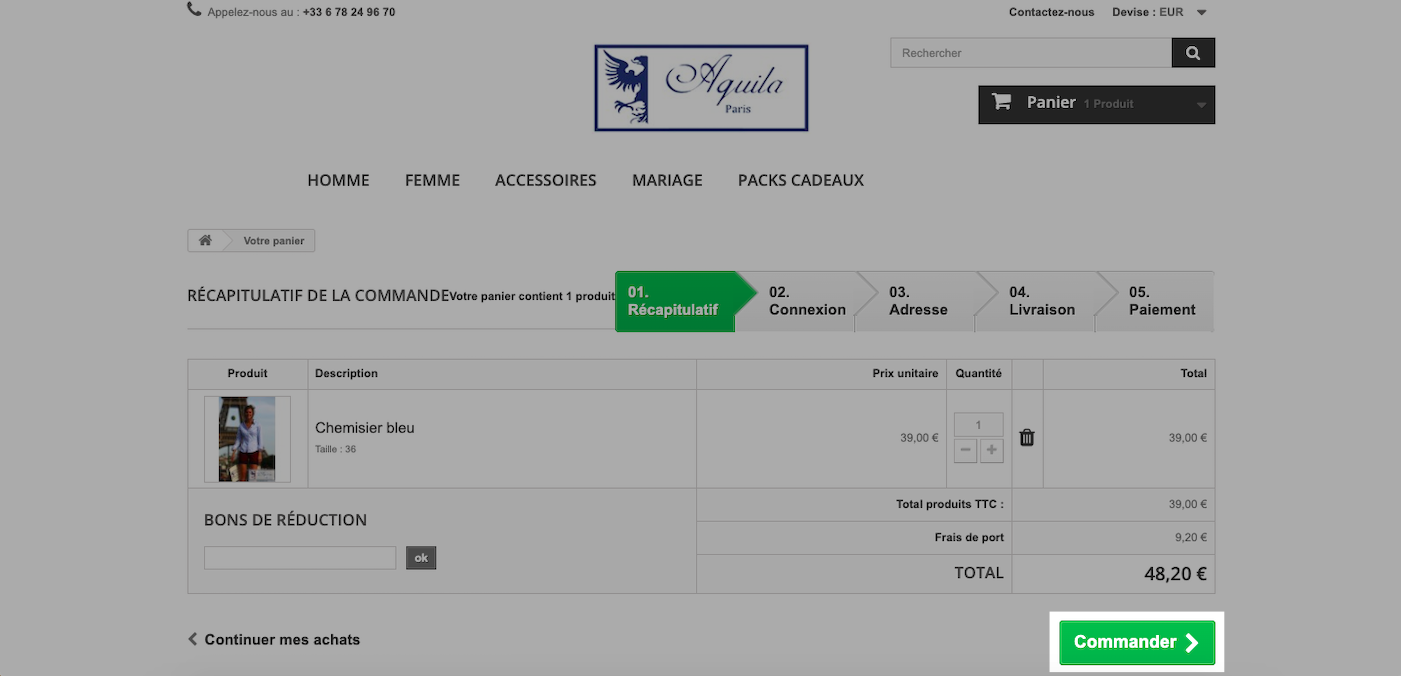The width and height of the screenshot is (1401, 676).
Task: Open the FEMME menu
Action: [x=432, y=180]
